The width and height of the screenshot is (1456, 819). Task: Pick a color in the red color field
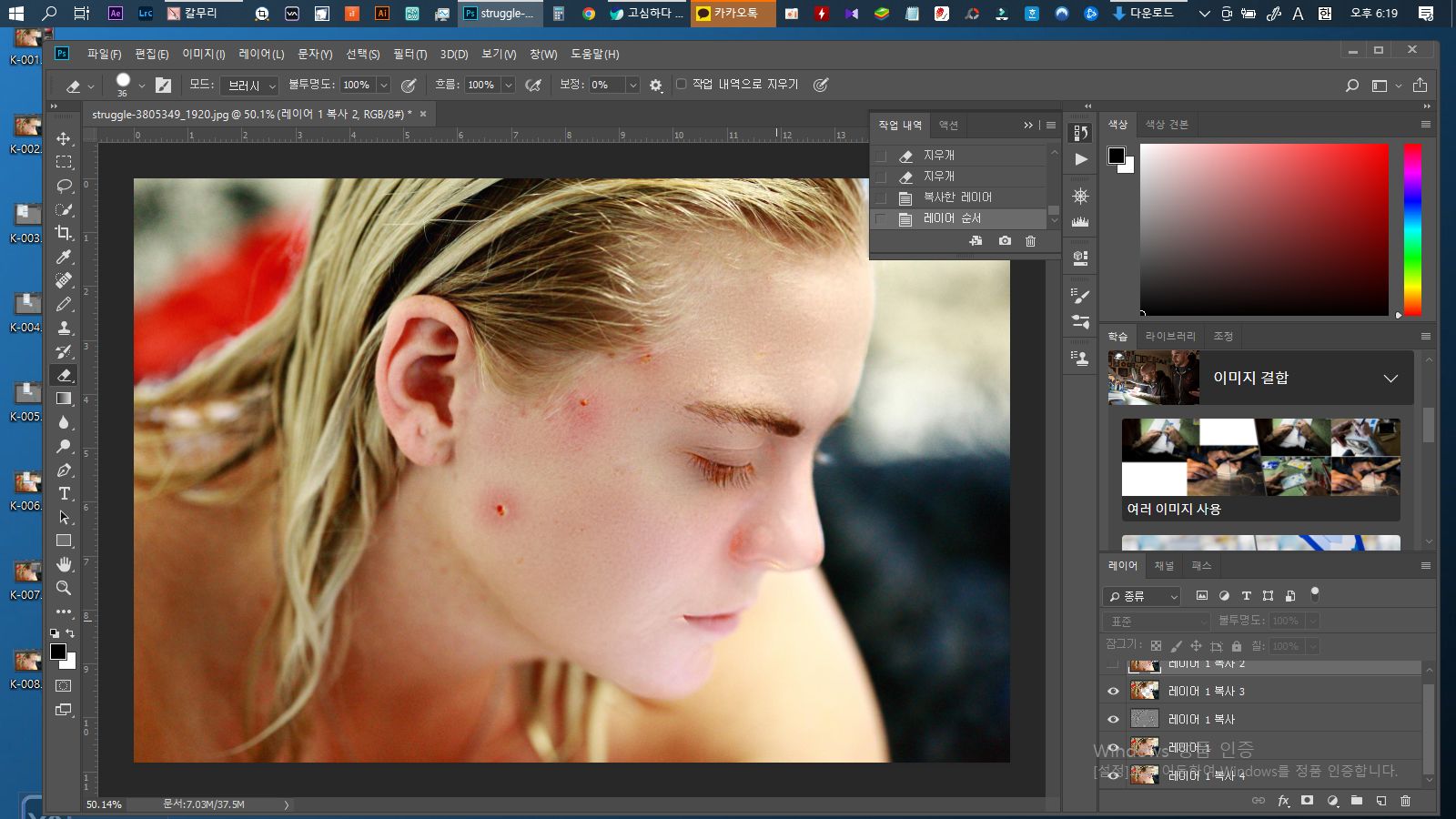click(1264, 229)
